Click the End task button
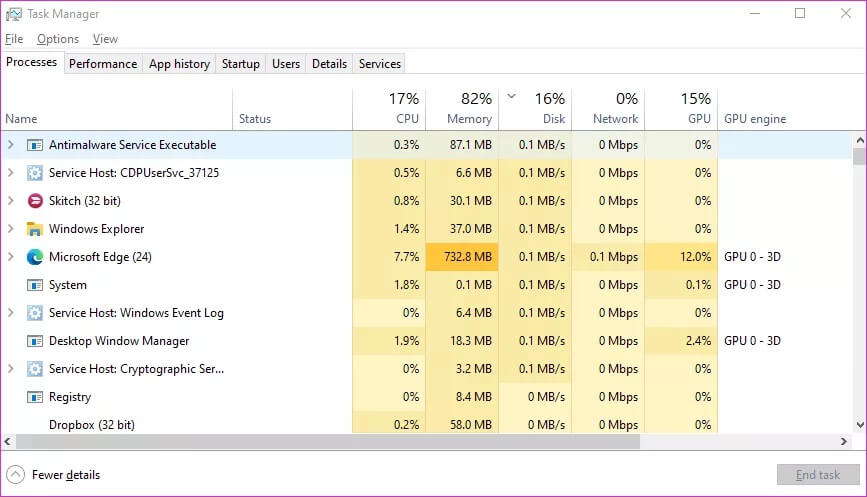Image resolution: width=867 pixels, height=497 pixels. [x=818, y=474]
